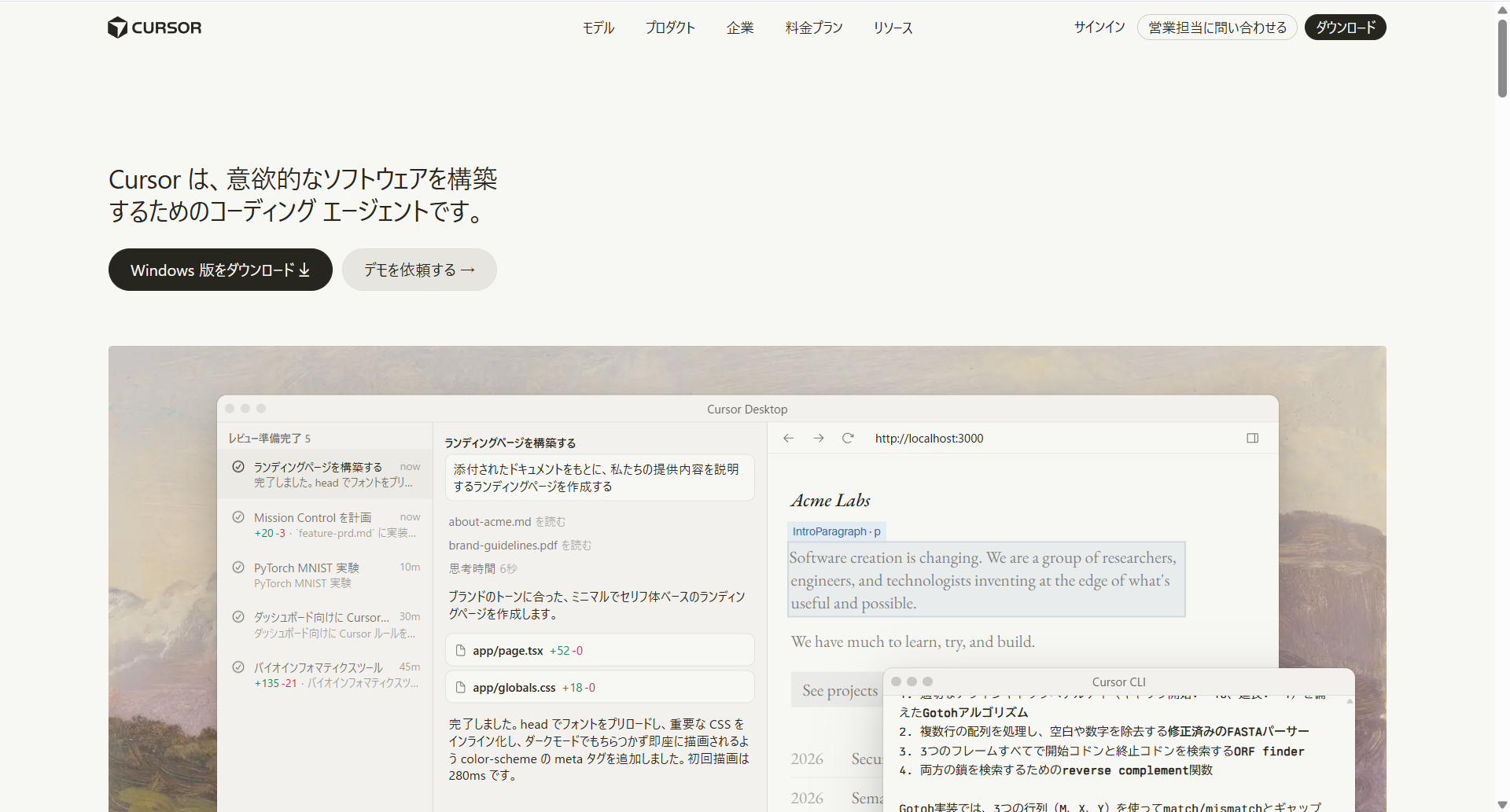Click check icon beside ランディングページを構築する
Image resolution: width=1510 pixels, height=812 pixels.
click(x=238, y=466)
